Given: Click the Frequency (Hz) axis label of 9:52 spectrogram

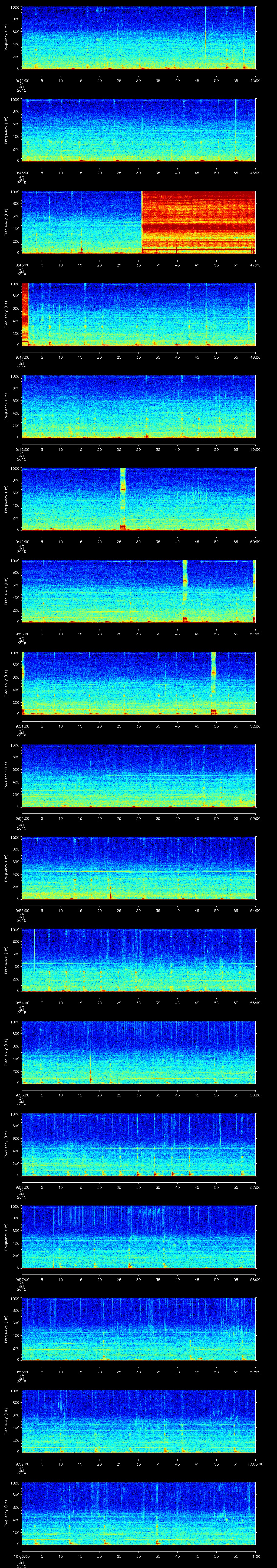Looking at the screenshot, I should click(x=6, y=775).
